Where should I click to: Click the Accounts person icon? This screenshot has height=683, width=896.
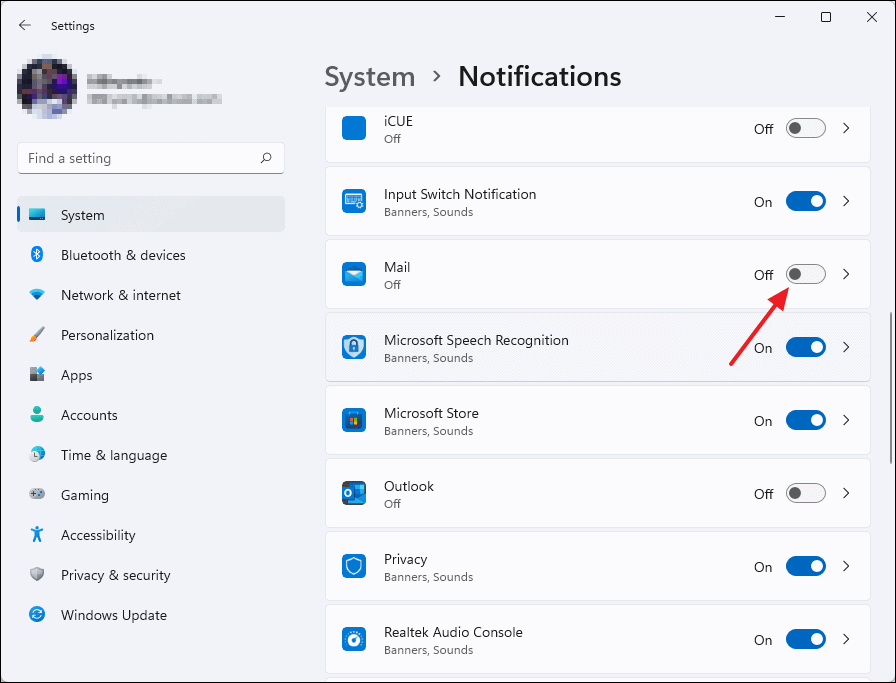pyautogui.click(x=37, y=414)
